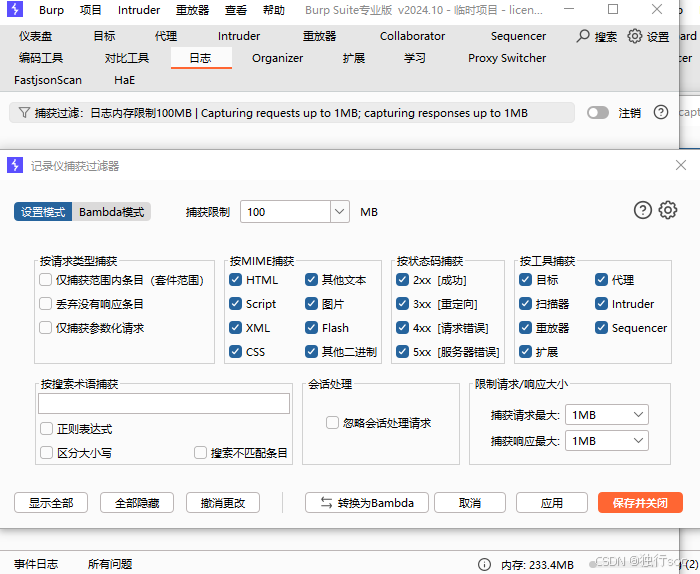The image size is (700, 574).
Task: Click the capture filter summary bar
Action: click(292, 113)
